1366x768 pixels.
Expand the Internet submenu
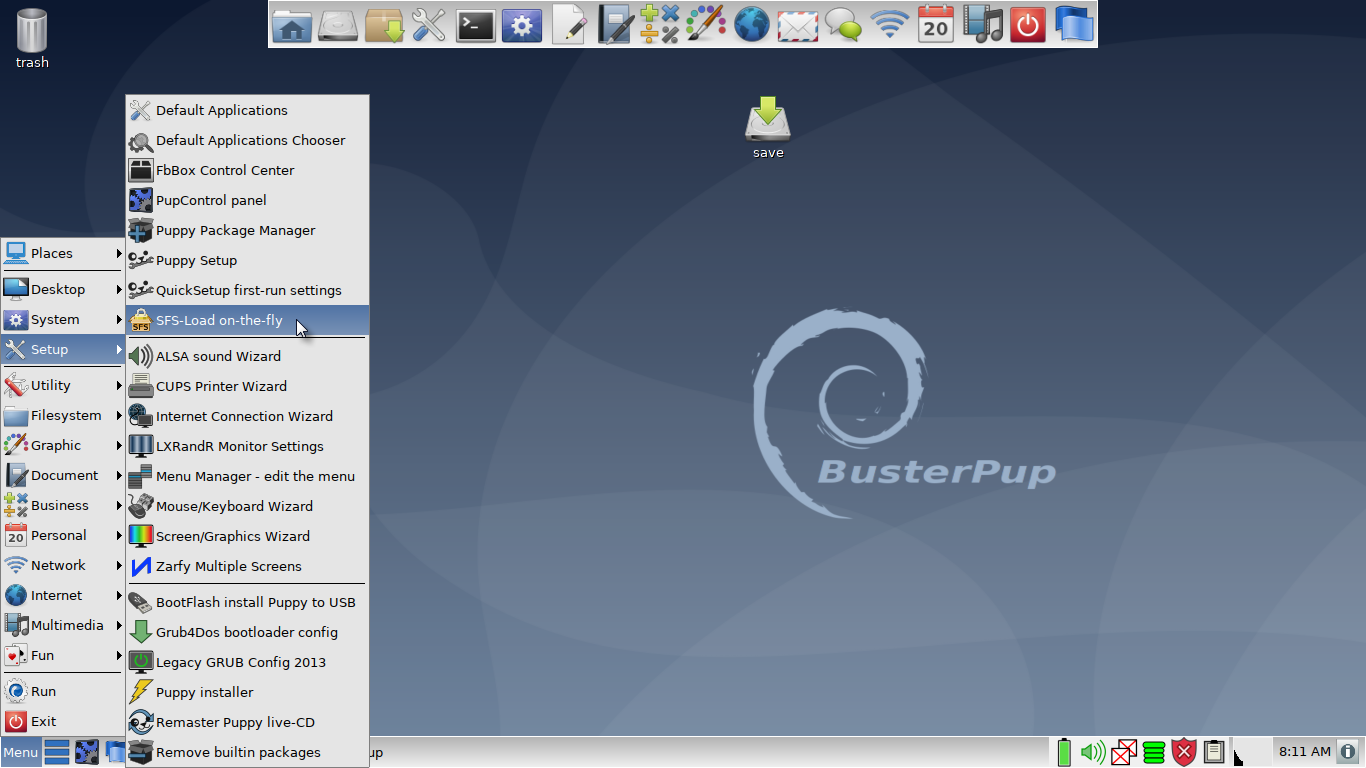[x=62, y=595]
